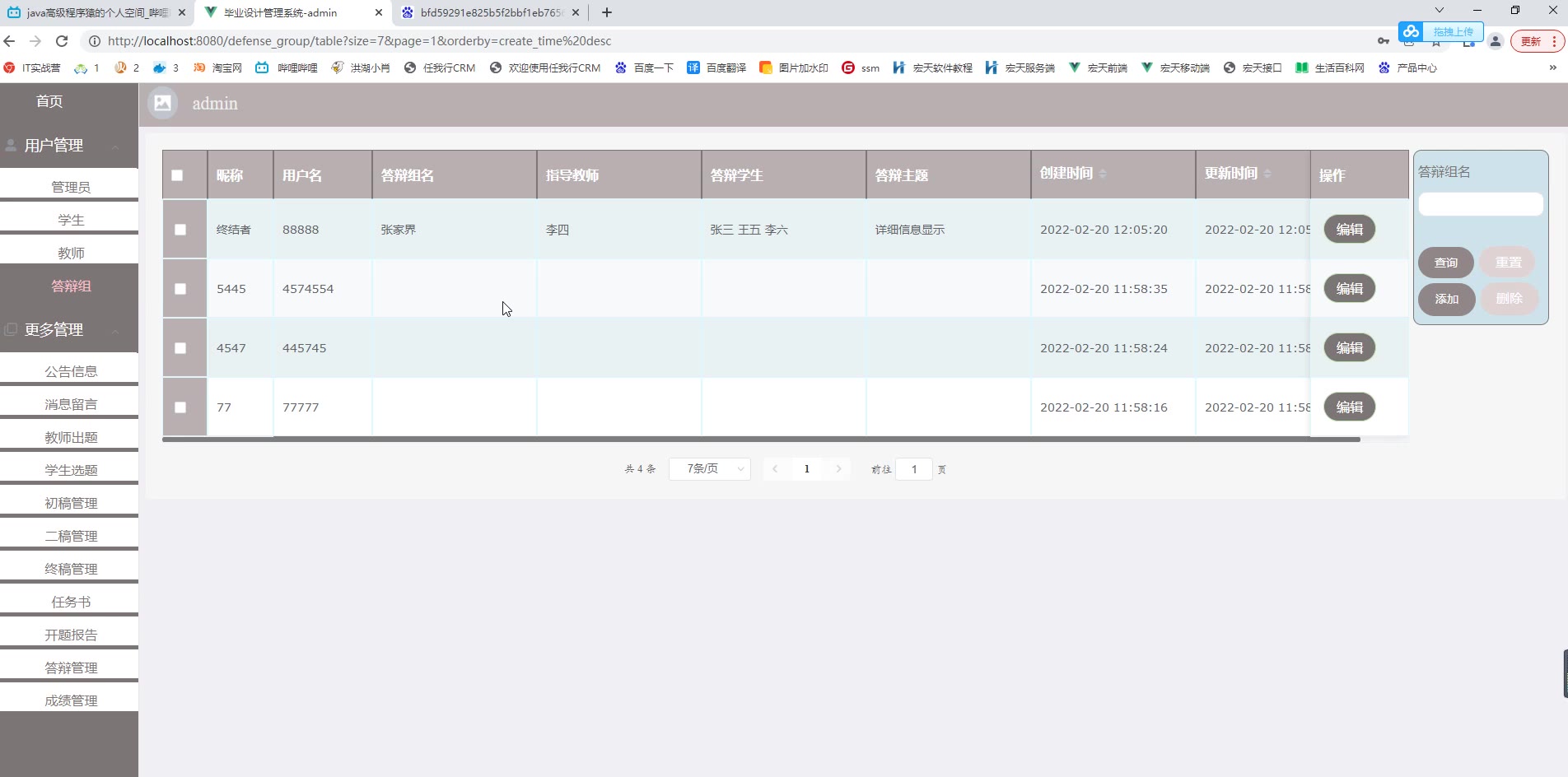The width and height of the screenshot is (1568, 777).
Task: Open 教师出题 in the sidebar
Action: point(71,437)
